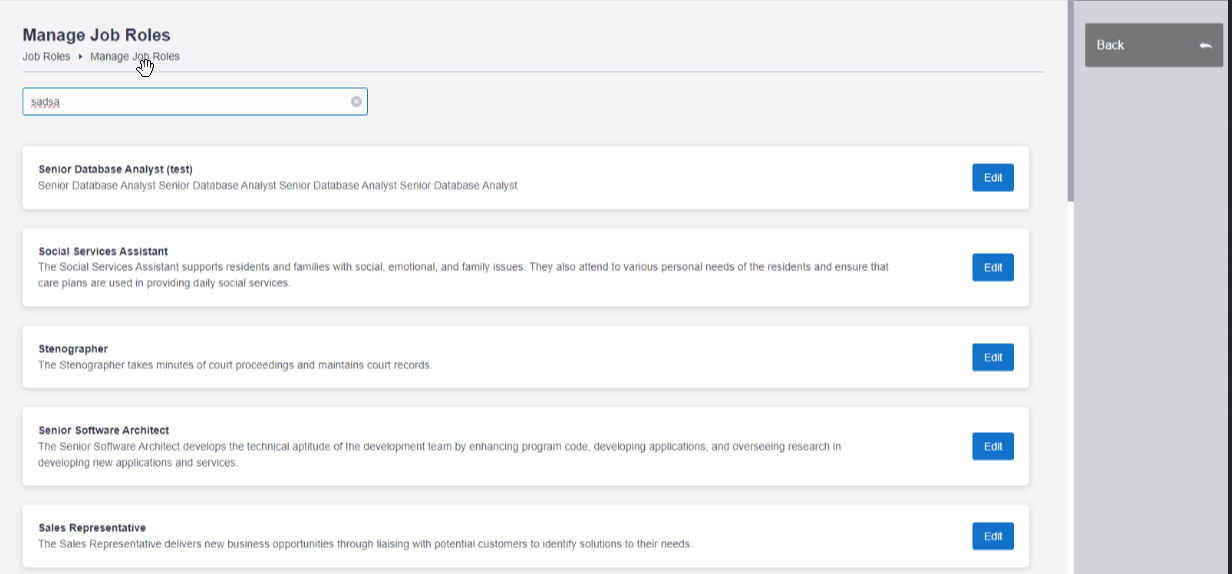The width and height of the screenshot is (1232, 574).
Task: Click the Sales Representative card title
Action: 92,527
